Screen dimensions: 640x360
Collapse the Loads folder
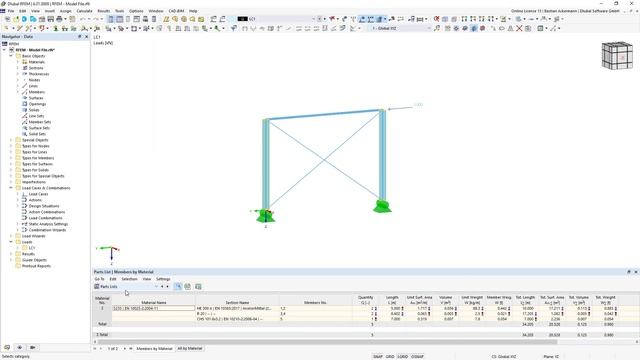[x=11, y=242]
